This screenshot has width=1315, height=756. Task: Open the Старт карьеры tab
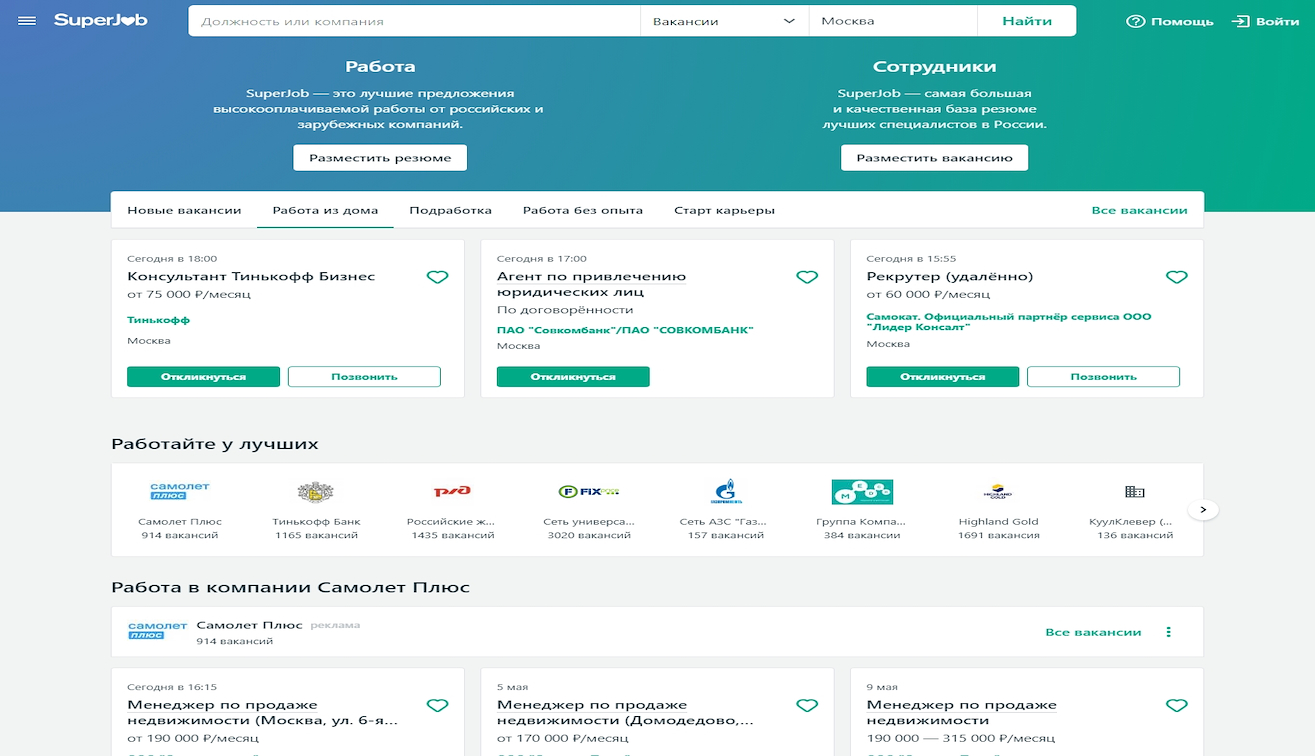tap(724, 211)
